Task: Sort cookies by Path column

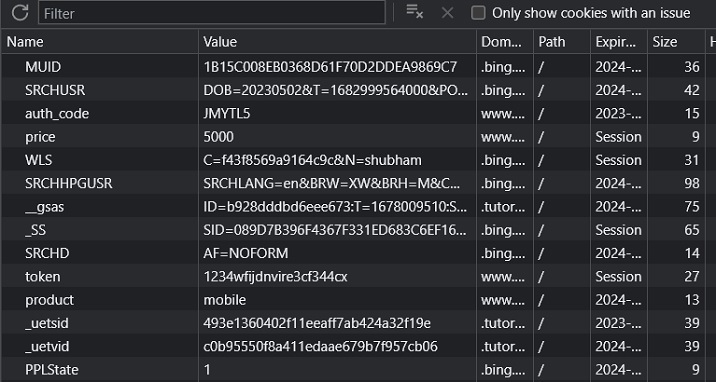Action: (562, 42)
